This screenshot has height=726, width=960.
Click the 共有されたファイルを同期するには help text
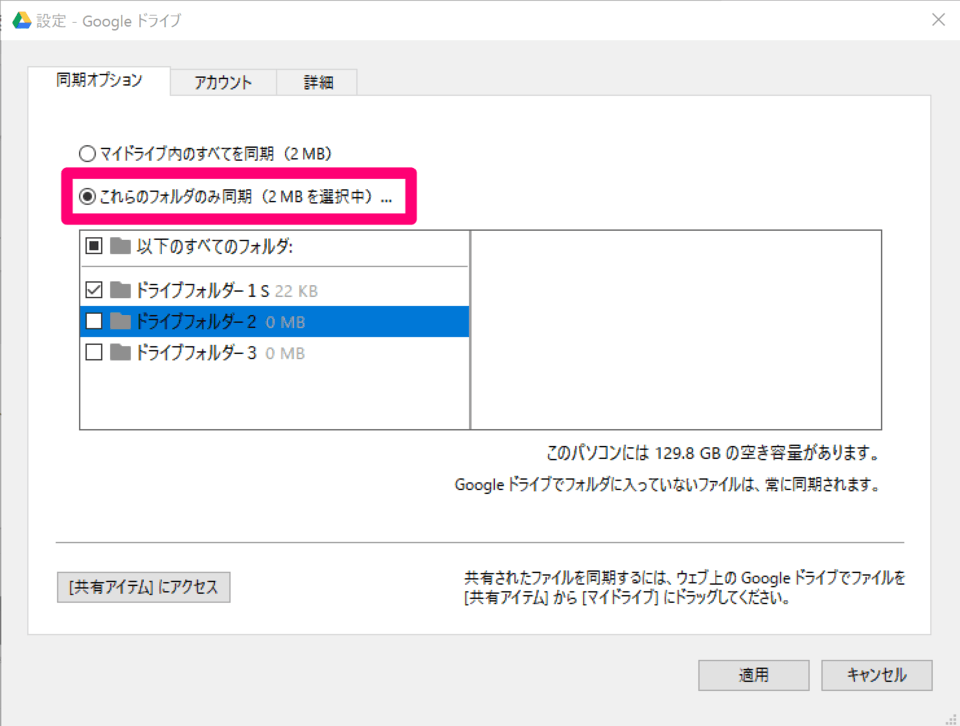click(684, 587)
